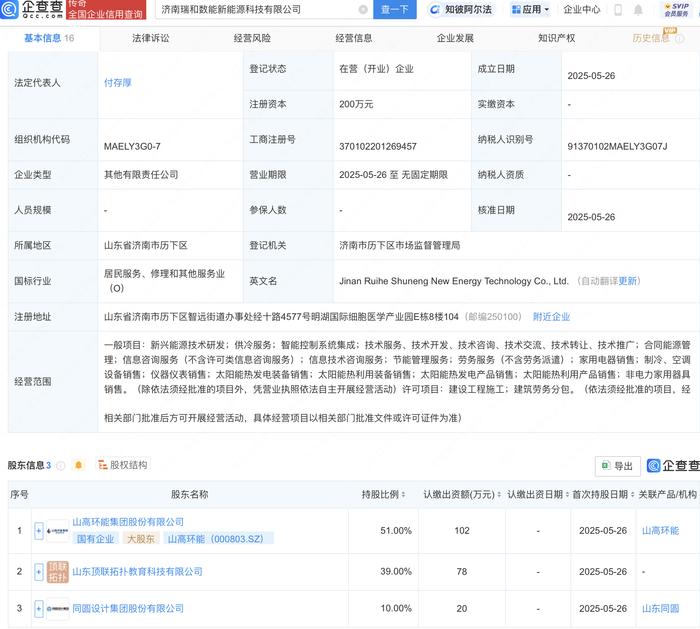The width and height of the screenshot is (700, 629).
Task: Export shareholder list with 导出 button
Action: [617, 466]
